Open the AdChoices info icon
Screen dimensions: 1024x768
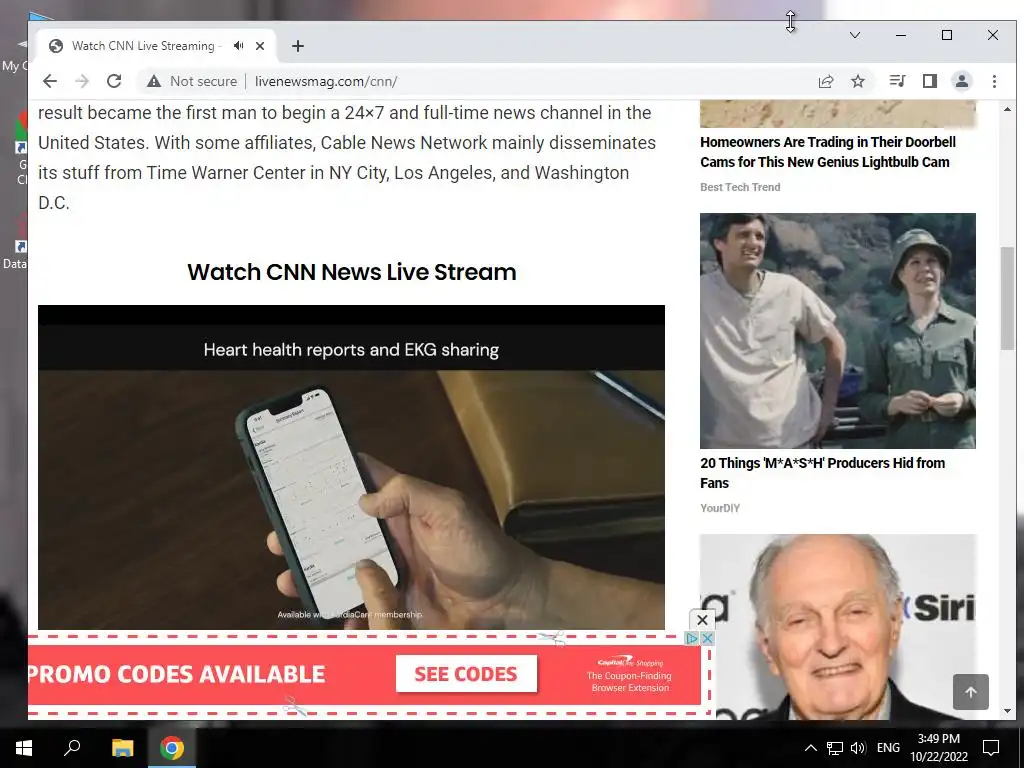tap(692, 638)
